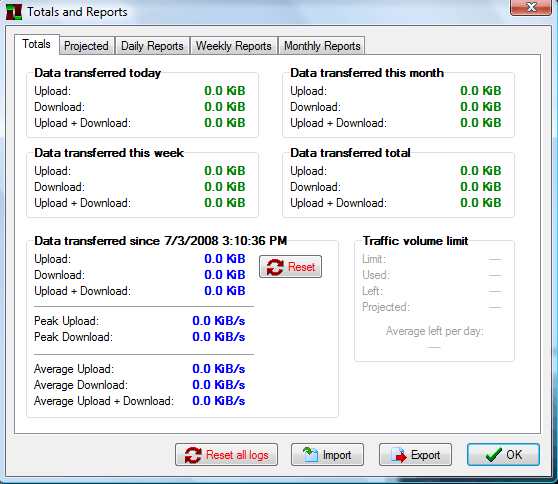This screenshot has width=558, height=484.
Task: Click today's Upload 0.0 KiB value
Action: (225, 91)
